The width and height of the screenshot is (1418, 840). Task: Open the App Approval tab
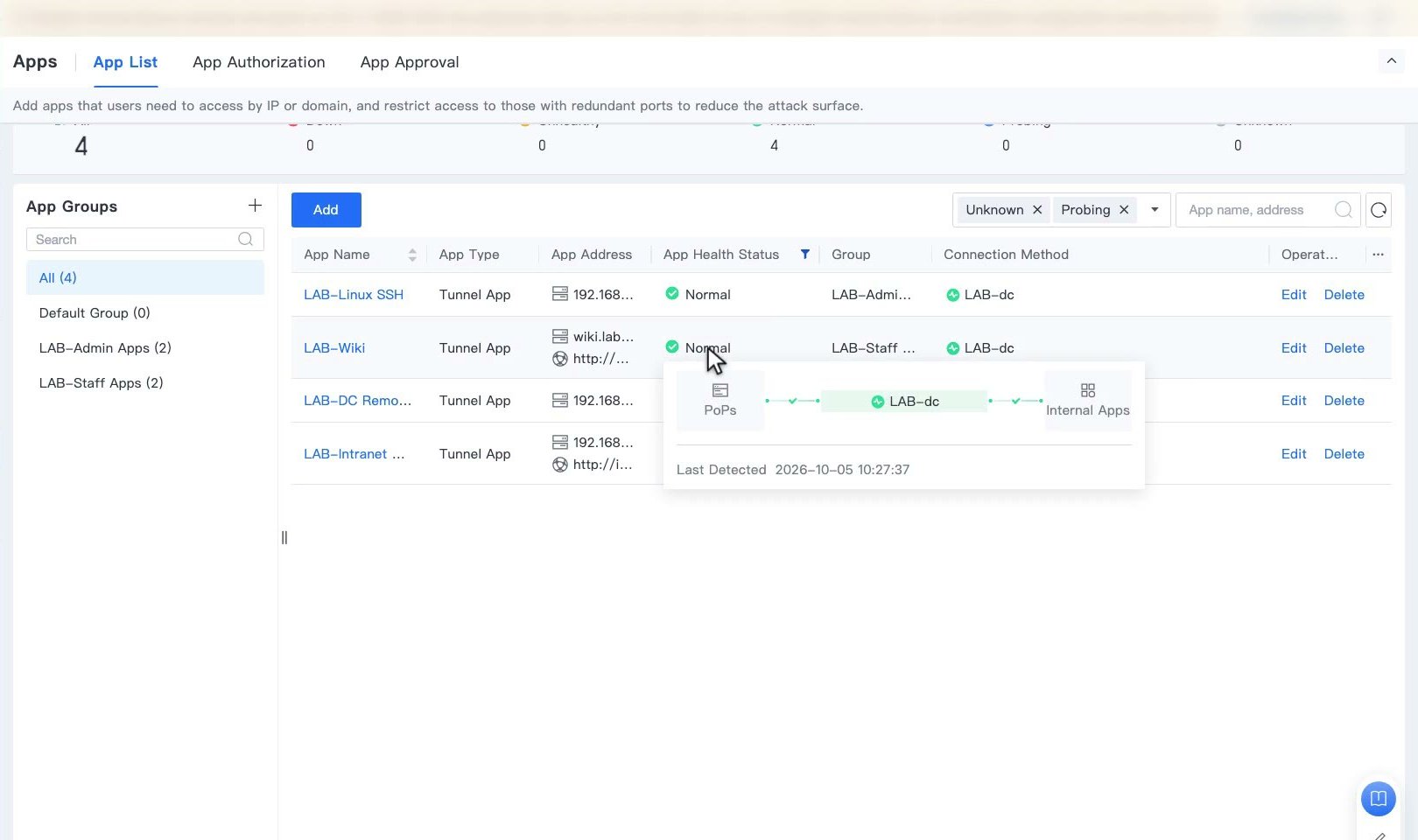coord(410,62)
